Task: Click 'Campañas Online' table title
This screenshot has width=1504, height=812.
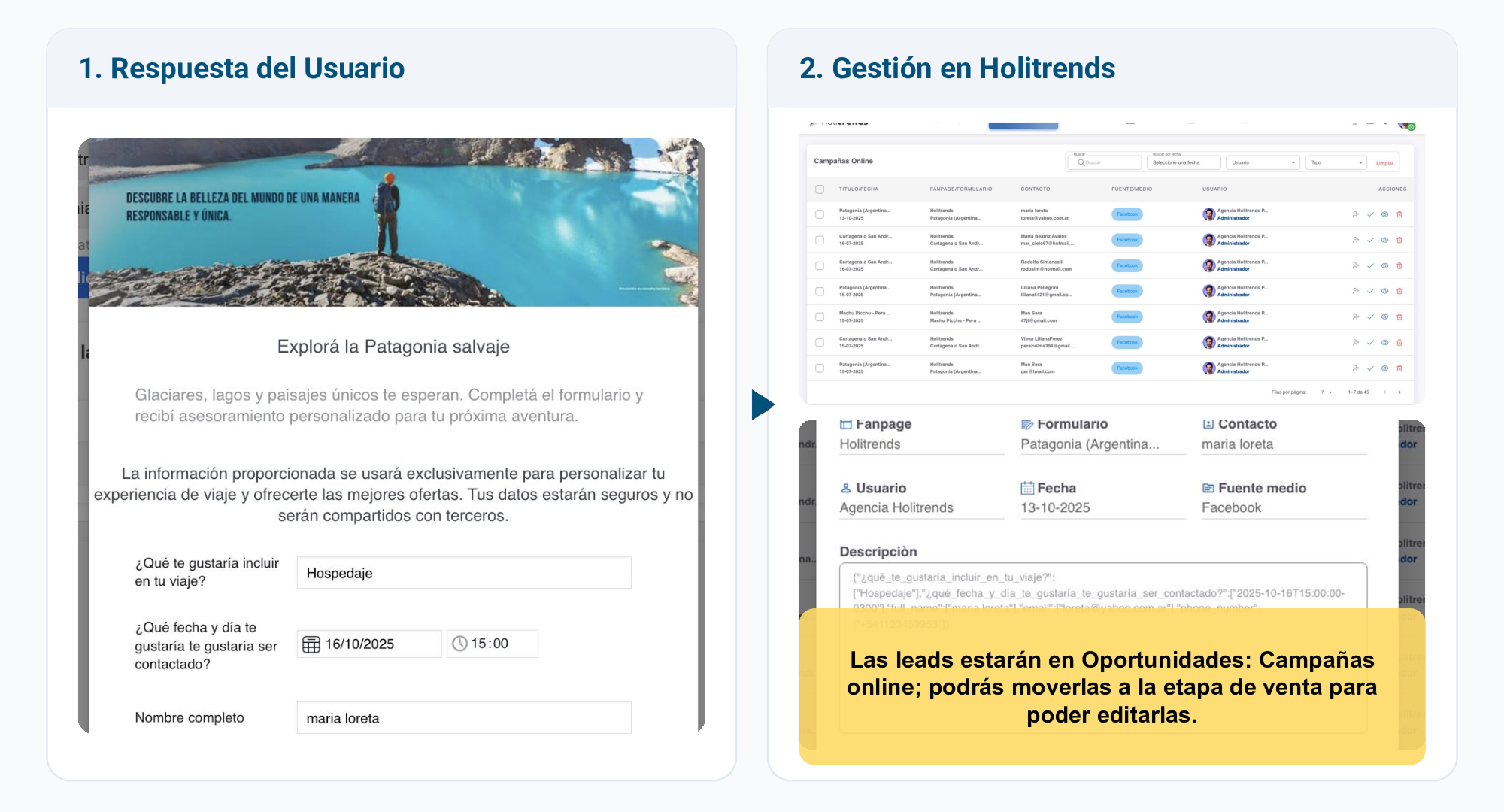Action: tap(843, 161)
